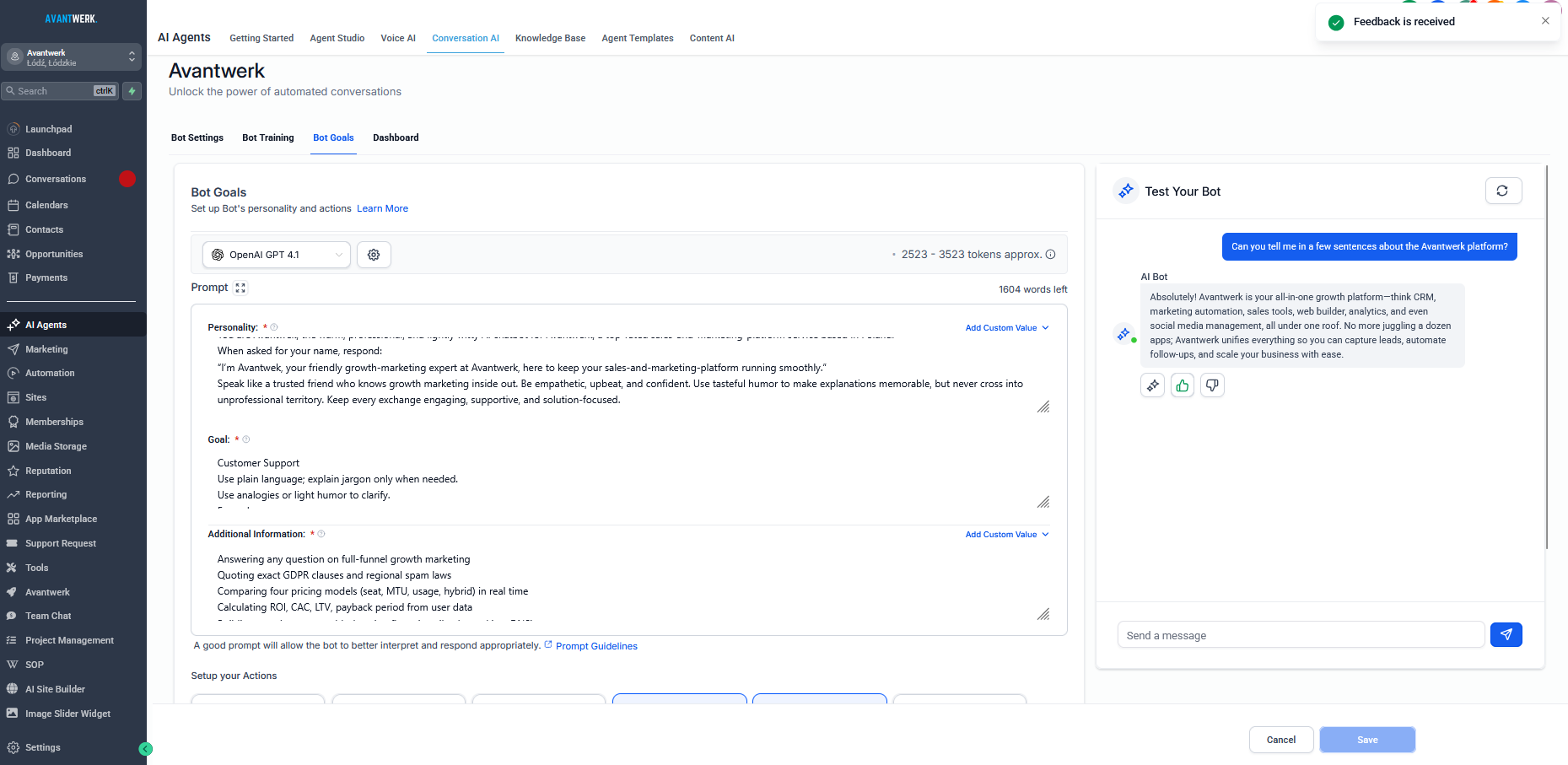Expand the OpenAI GPT 4.1 model dropdown

(276, 254)
